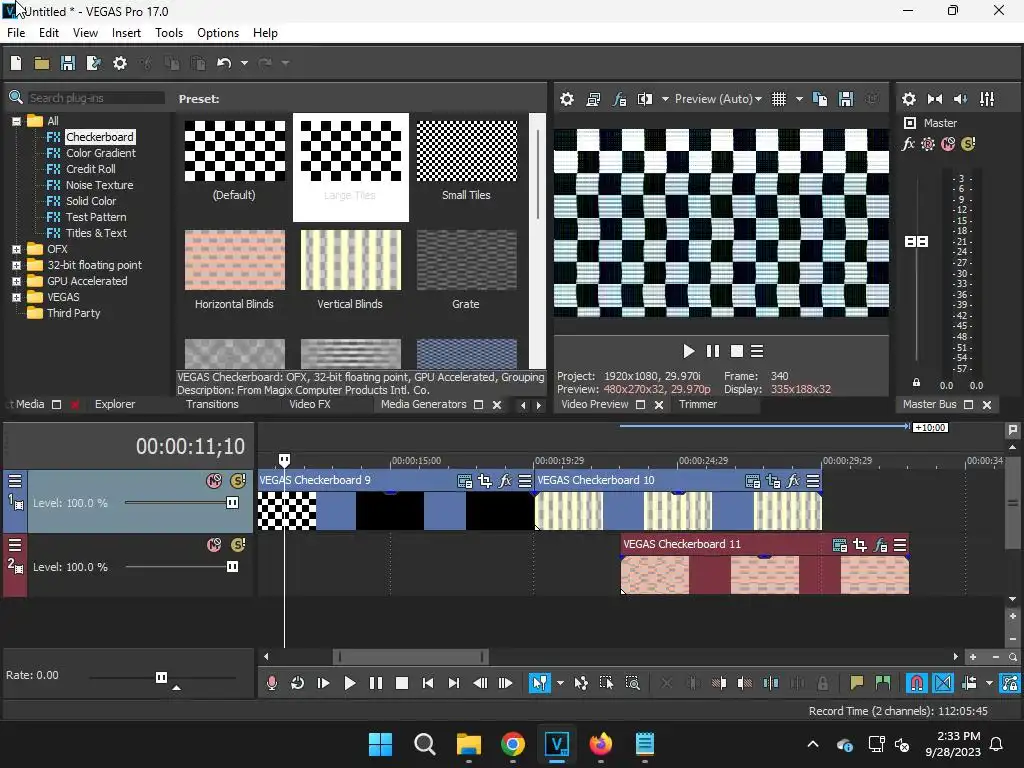
Task: Open hamburger menu on Checkerboard 9 clip
Action: [x=524, y=481]
